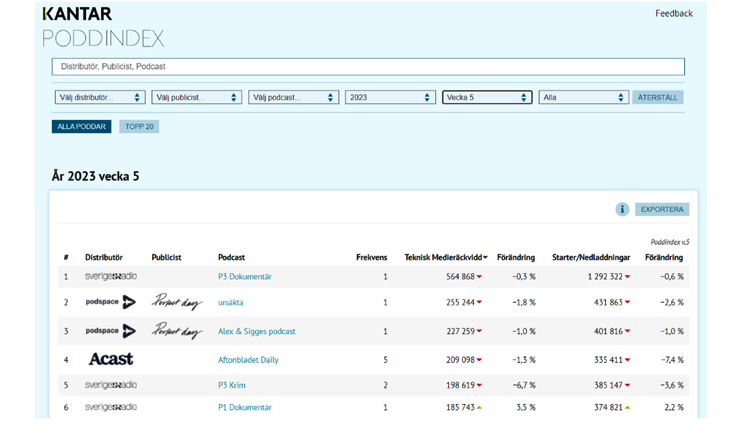Click red down arrow next to 1 292 322

pos(628,277)
